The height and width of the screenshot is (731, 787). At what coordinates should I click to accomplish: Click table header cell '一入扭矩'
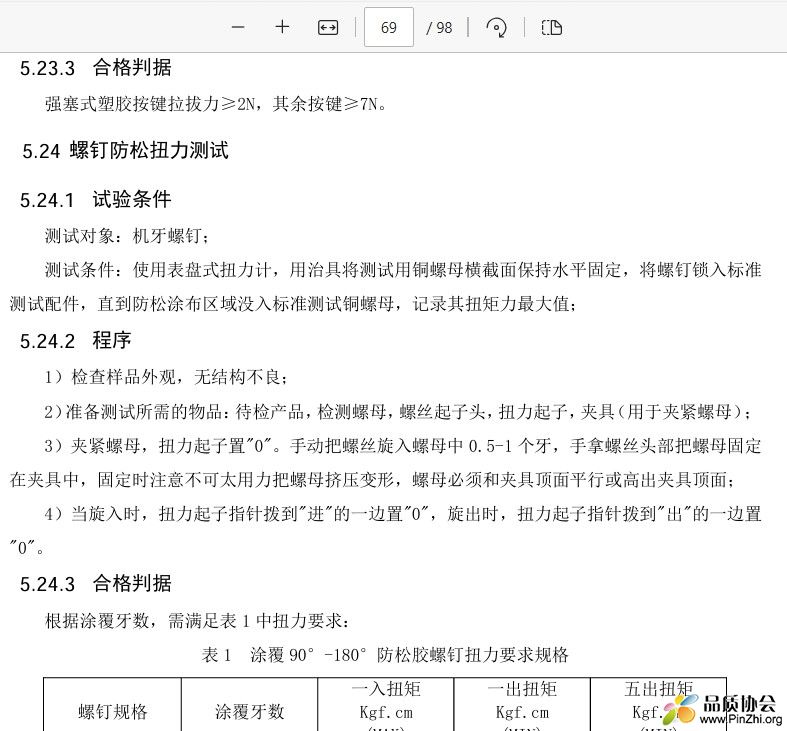[386, 704]
